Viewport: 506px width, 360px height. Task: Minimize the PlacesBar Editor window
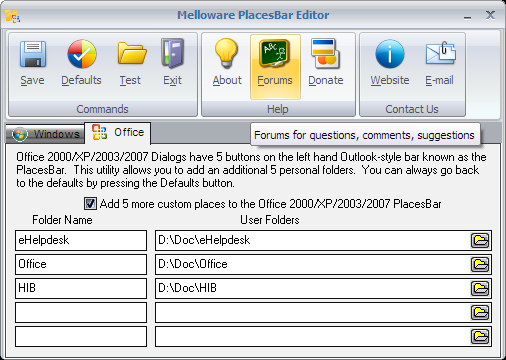click(468, 16)
